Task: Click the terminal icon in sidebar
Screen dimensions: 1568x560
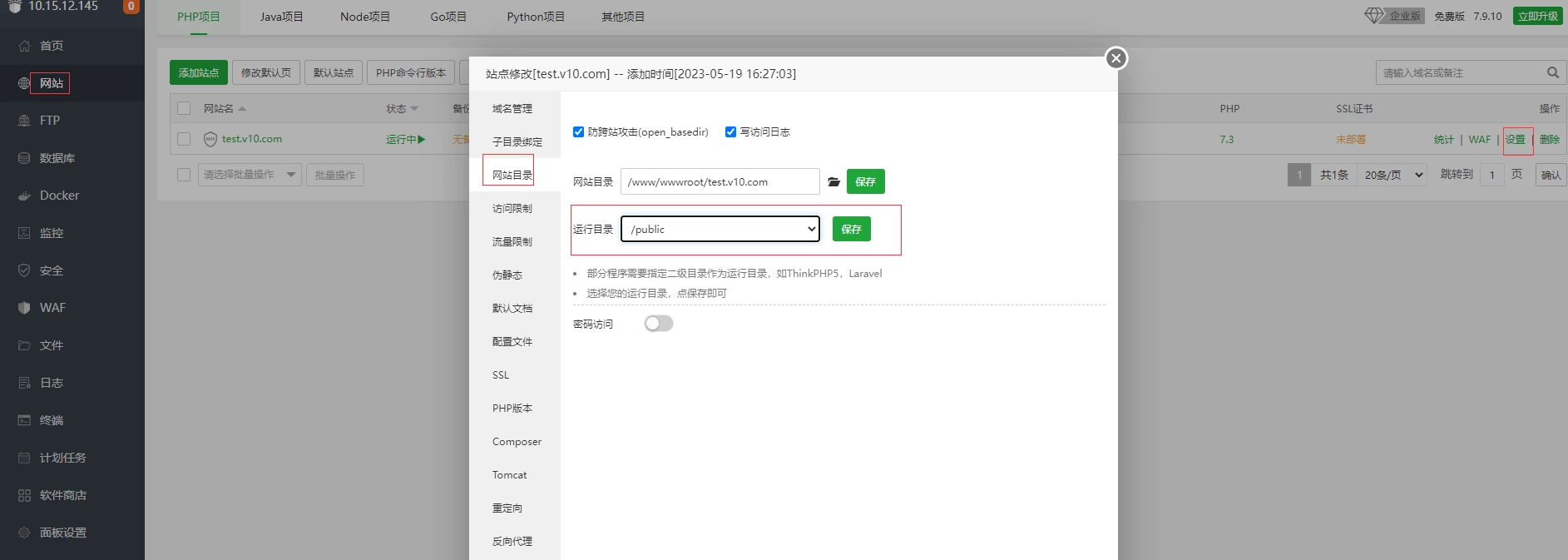Action: coord(24,420)
